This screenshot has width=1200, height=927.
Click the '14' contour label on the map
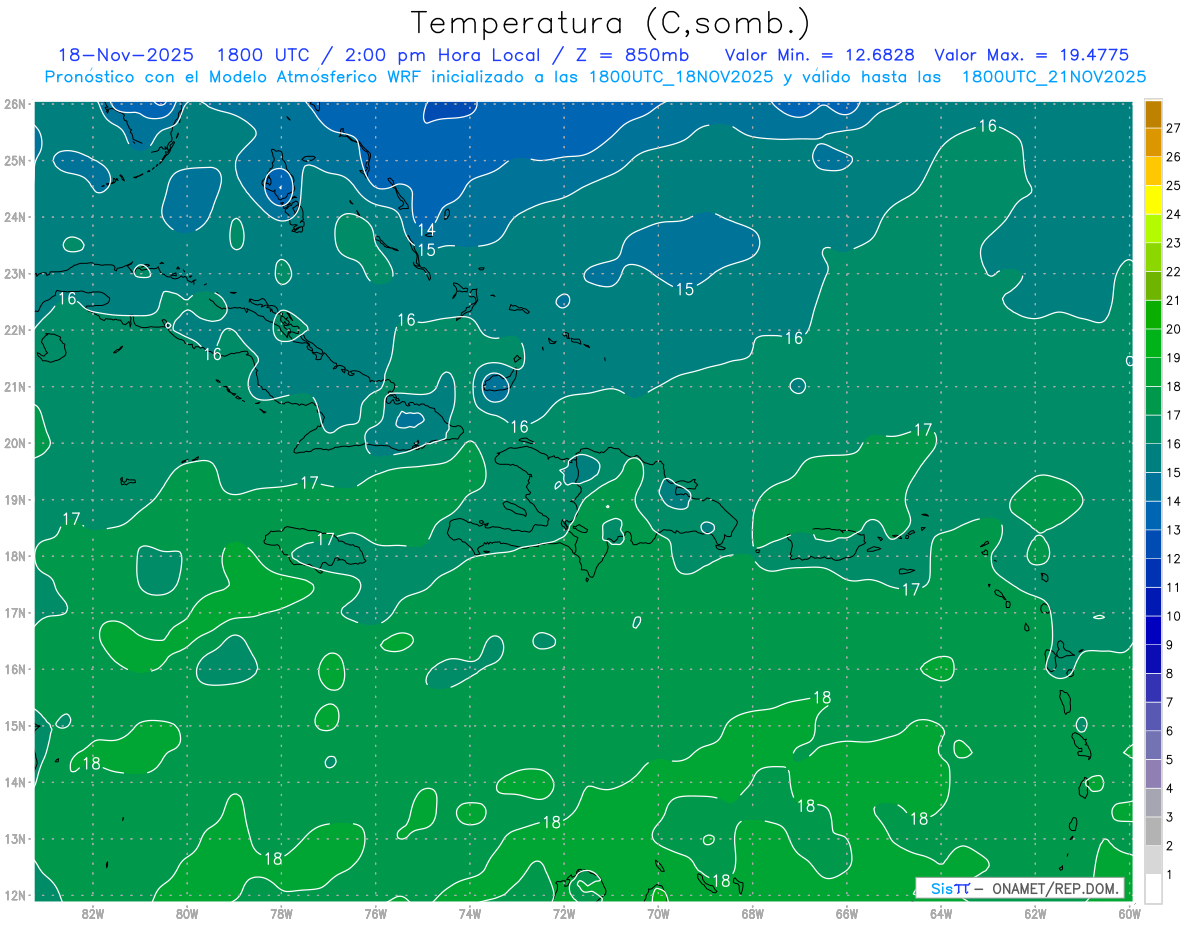(426, 231)
